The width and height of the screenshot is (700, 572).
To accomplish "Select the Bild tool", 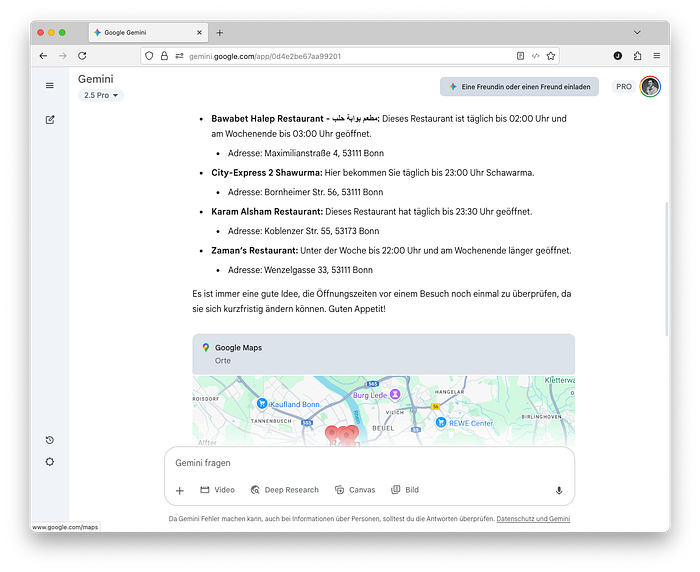I will point(405,490).
